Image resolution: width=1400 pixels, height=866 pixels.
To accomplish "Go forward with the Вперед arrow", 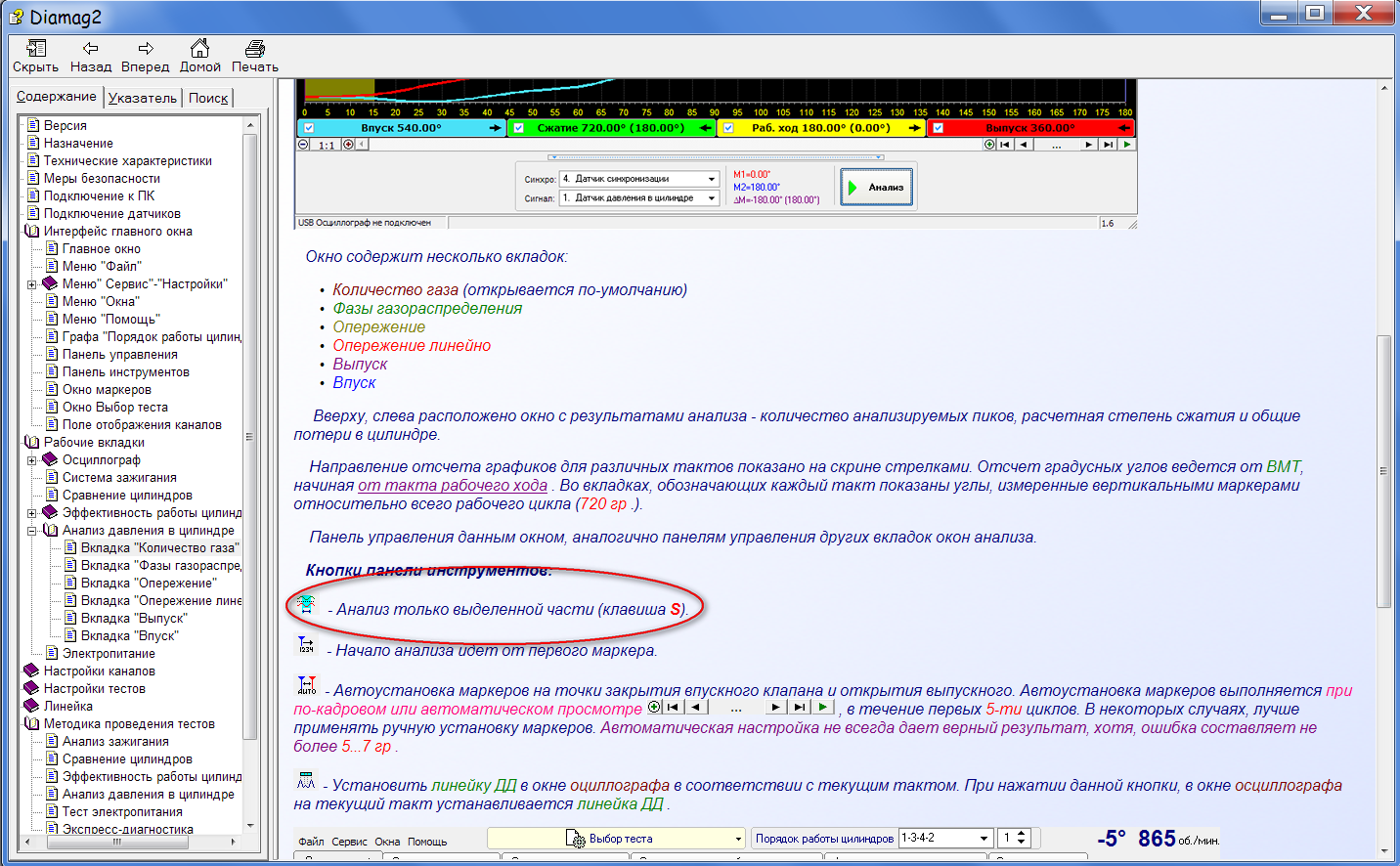I will [x=146, y=48].
